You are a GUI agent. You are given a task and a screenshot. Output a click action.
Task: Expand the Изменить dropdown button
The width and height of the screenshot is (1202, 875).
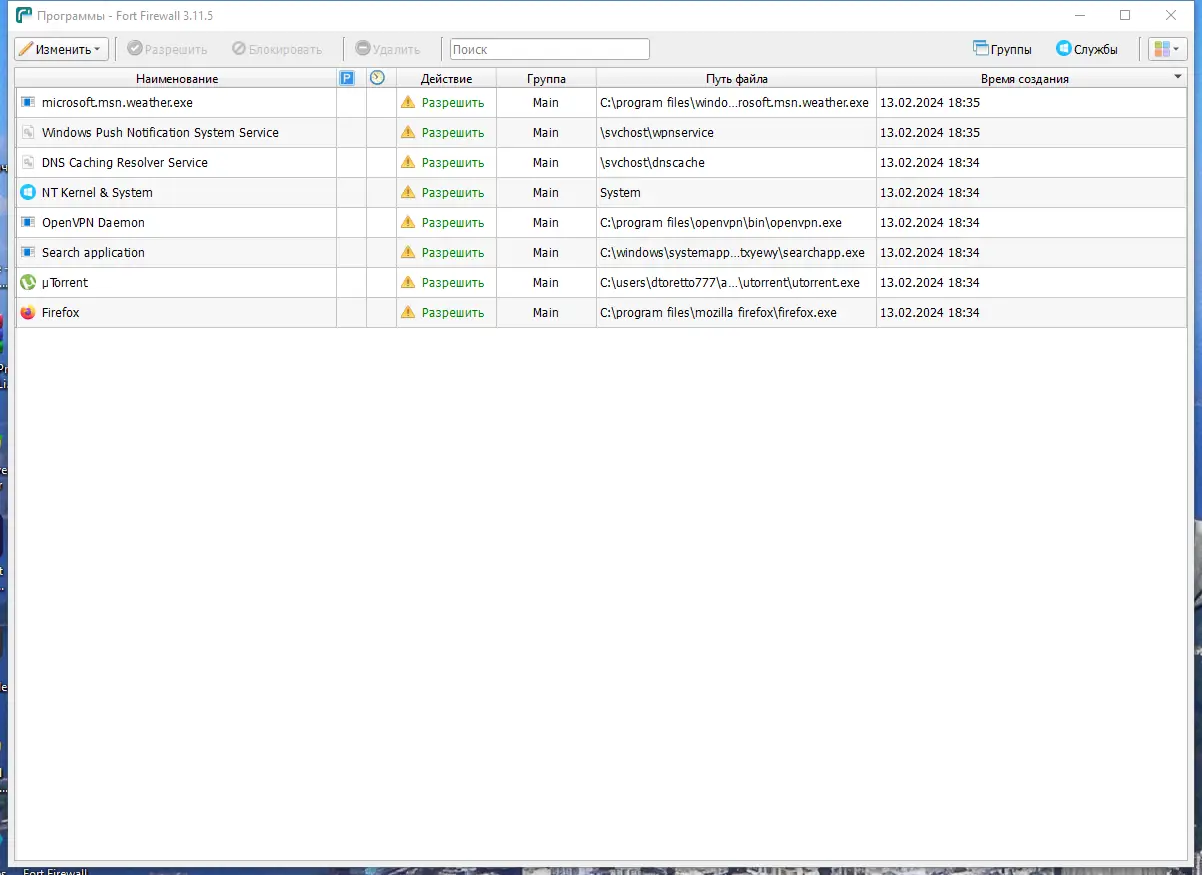[x=61, y=48]
